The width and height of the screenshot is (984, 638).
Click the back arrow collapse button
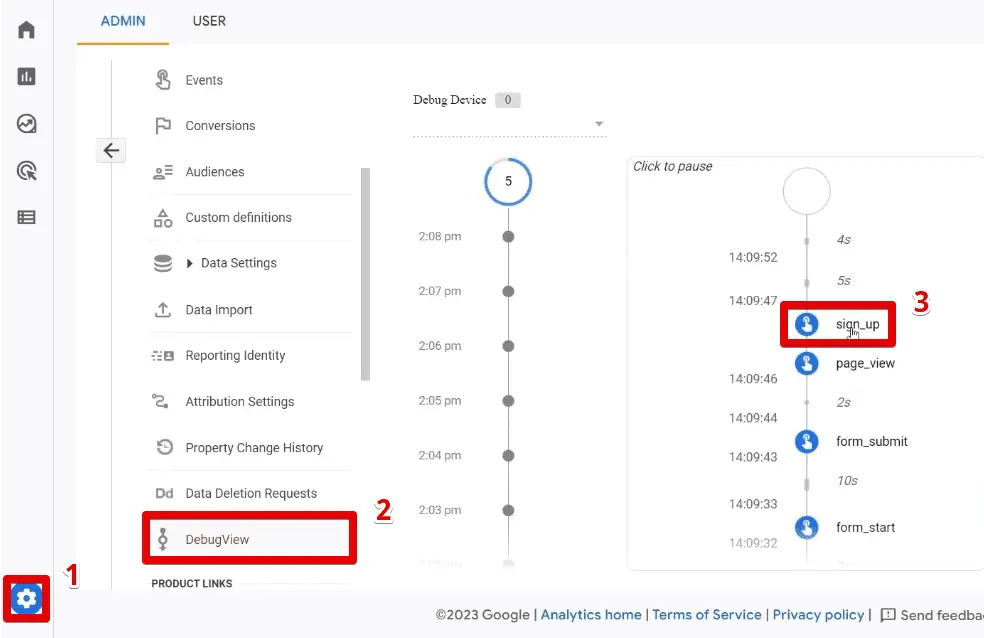pyautogui.click(x=111, y=151)
